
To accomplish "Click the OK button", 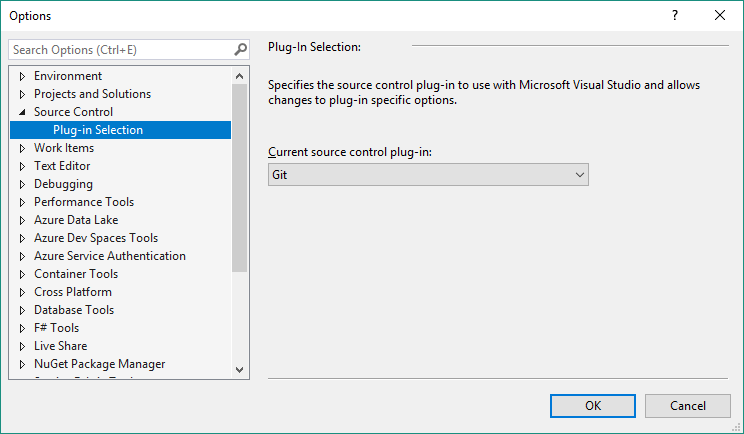I will click(593, 405).
